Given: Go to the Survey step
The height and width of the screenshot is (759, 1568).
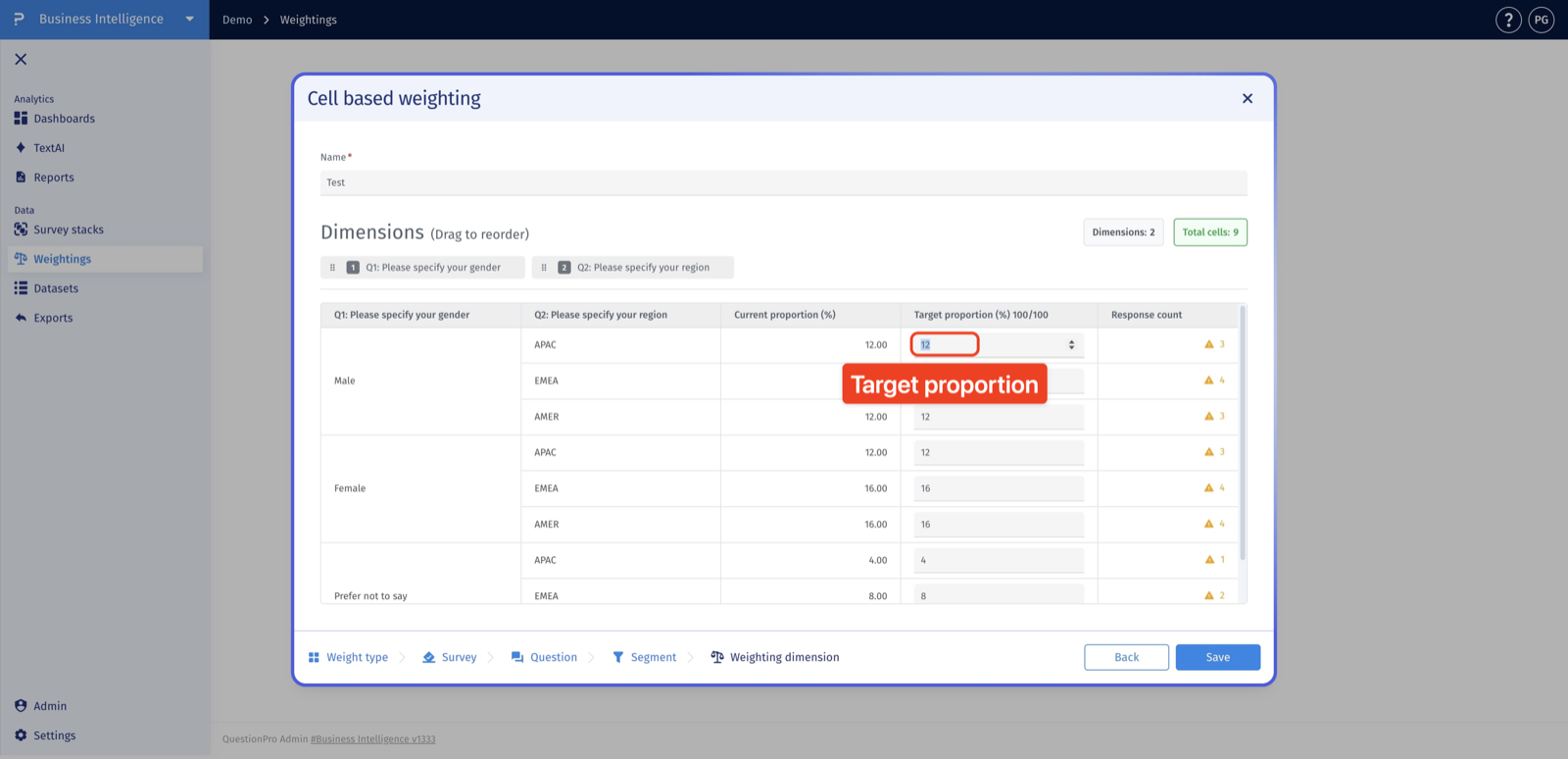Looking at the screenshot, I should tap(450, 657).
